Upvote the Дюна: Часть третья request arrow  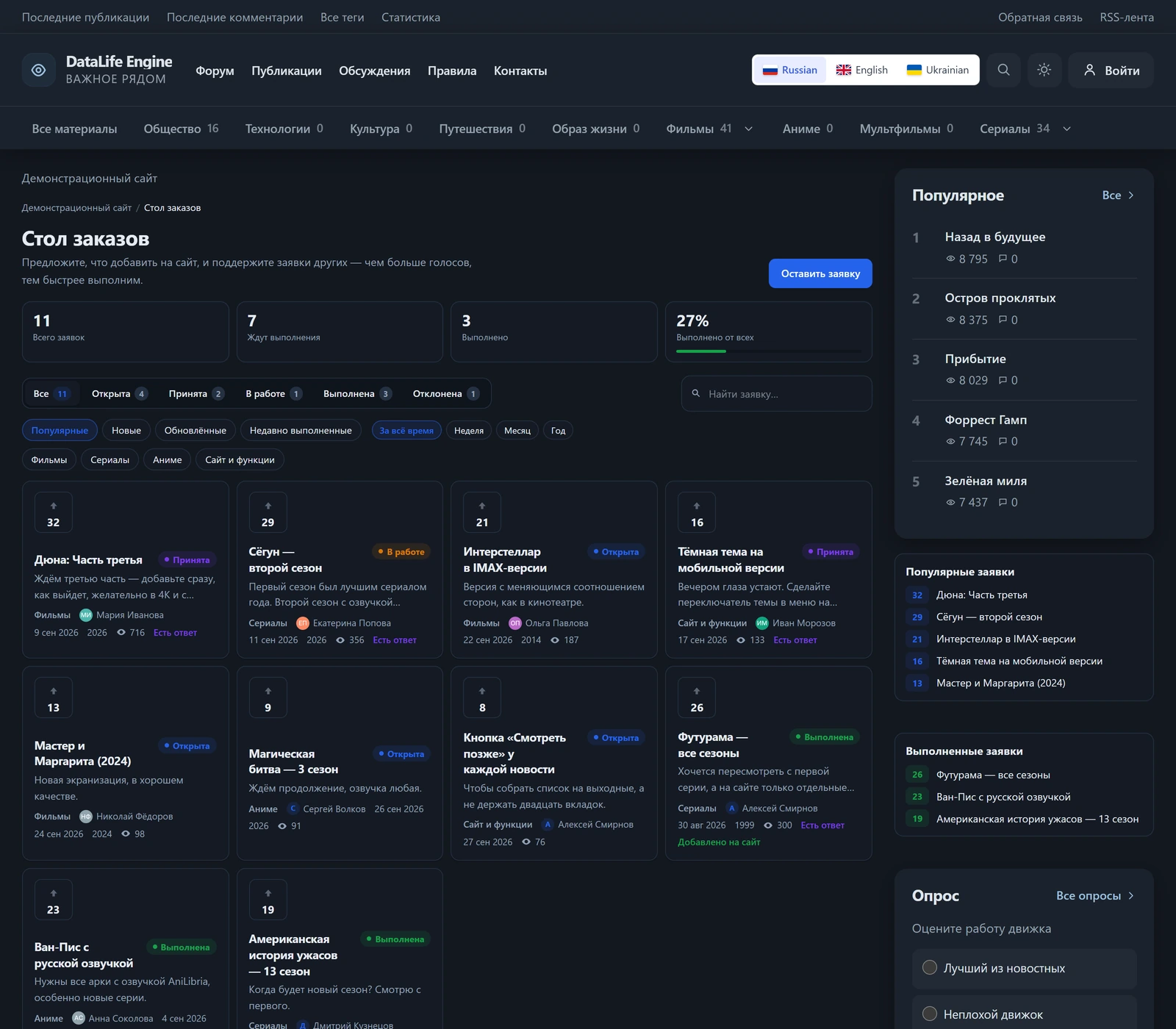click(x=54, y=512)
